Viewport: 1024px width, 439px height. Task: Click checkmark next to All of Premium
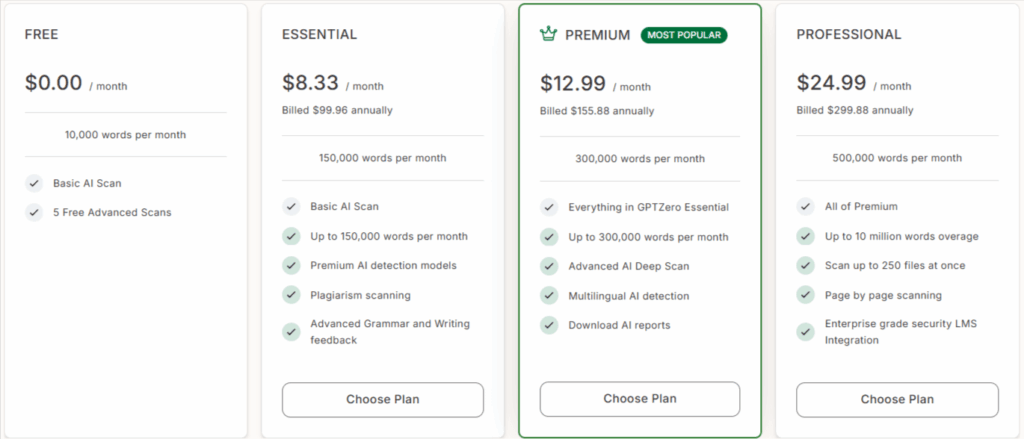click(805, 206)
